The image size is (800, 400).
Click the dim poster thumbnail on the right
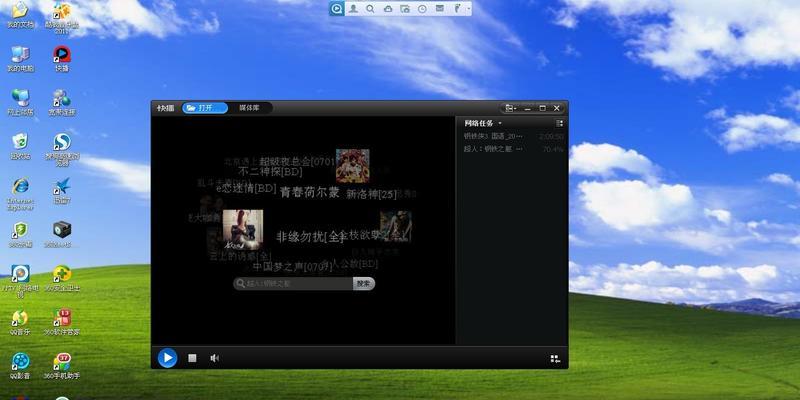(x=396, y=227)
